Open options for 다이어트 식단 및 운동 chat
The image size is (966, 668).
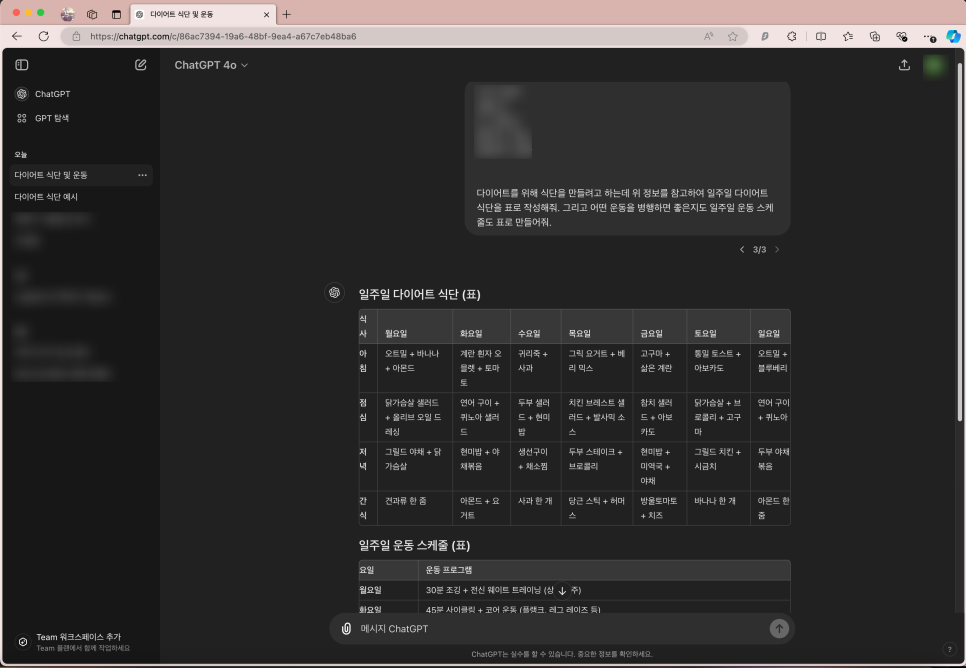[142, 175]
